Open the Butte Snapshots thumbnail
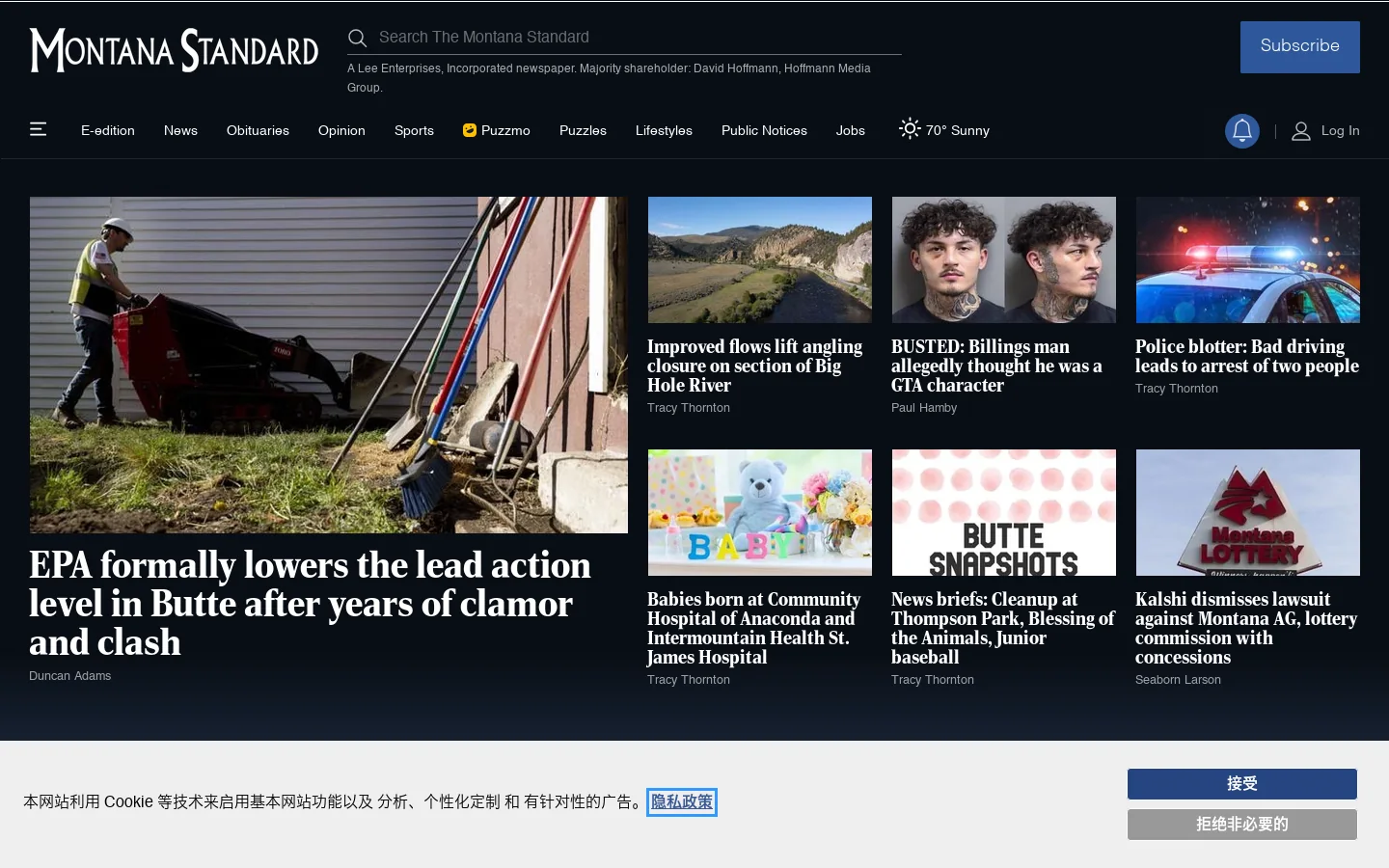1389x868 pixels. 1004,512
